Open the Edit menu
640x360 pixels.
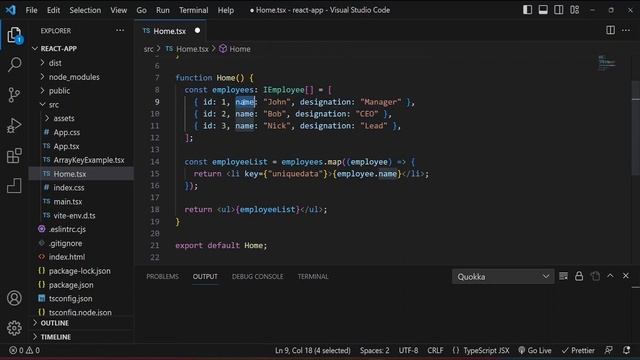53,10
